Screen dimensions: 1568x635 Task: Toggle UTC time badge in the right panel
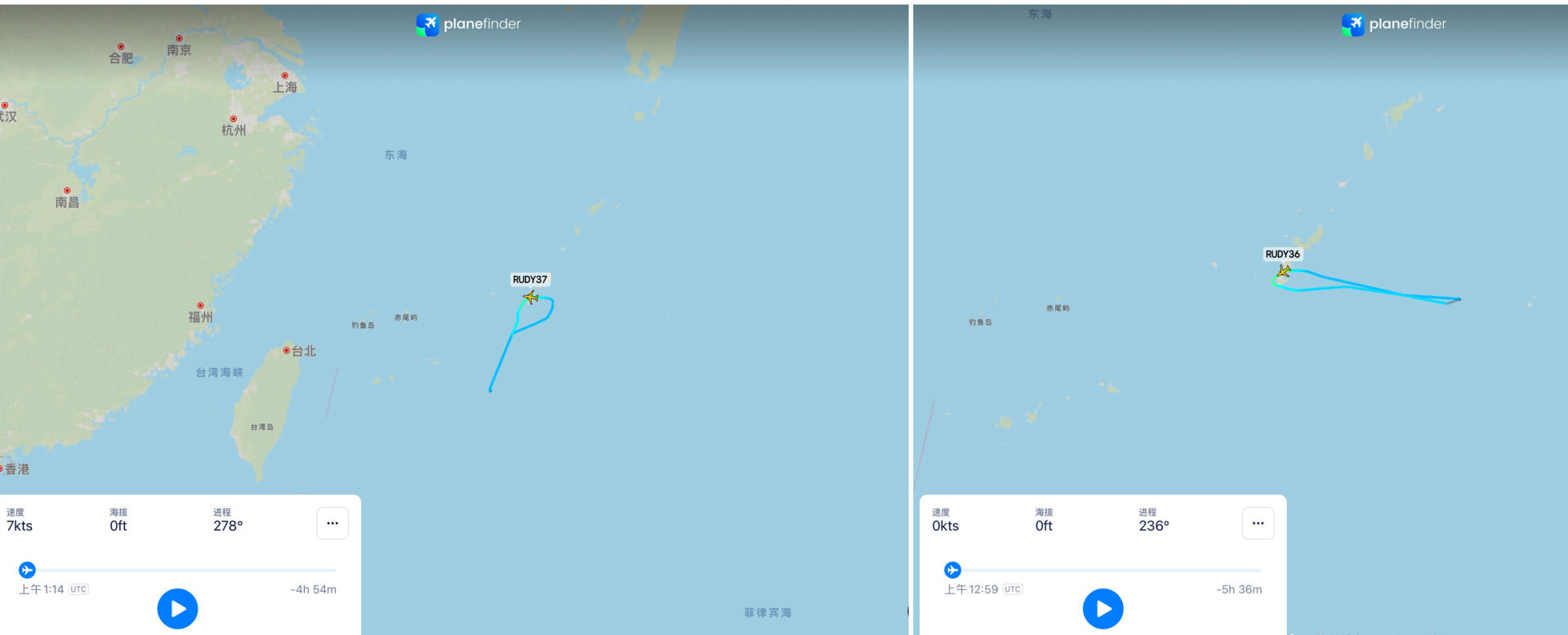pyautogui.click(x=1013, y=589)
